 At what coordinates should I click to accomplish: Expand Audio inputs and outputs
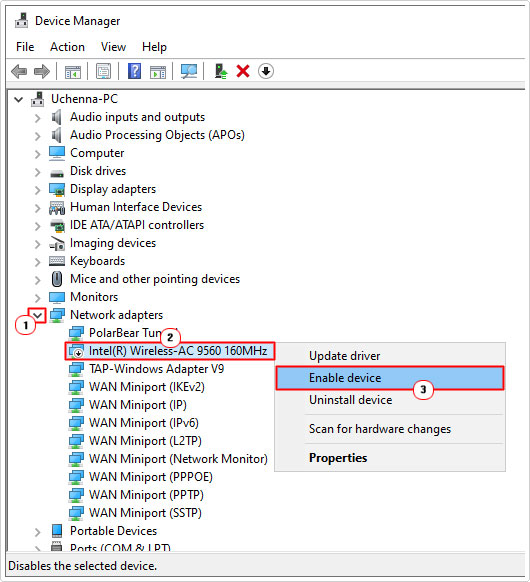37,118
